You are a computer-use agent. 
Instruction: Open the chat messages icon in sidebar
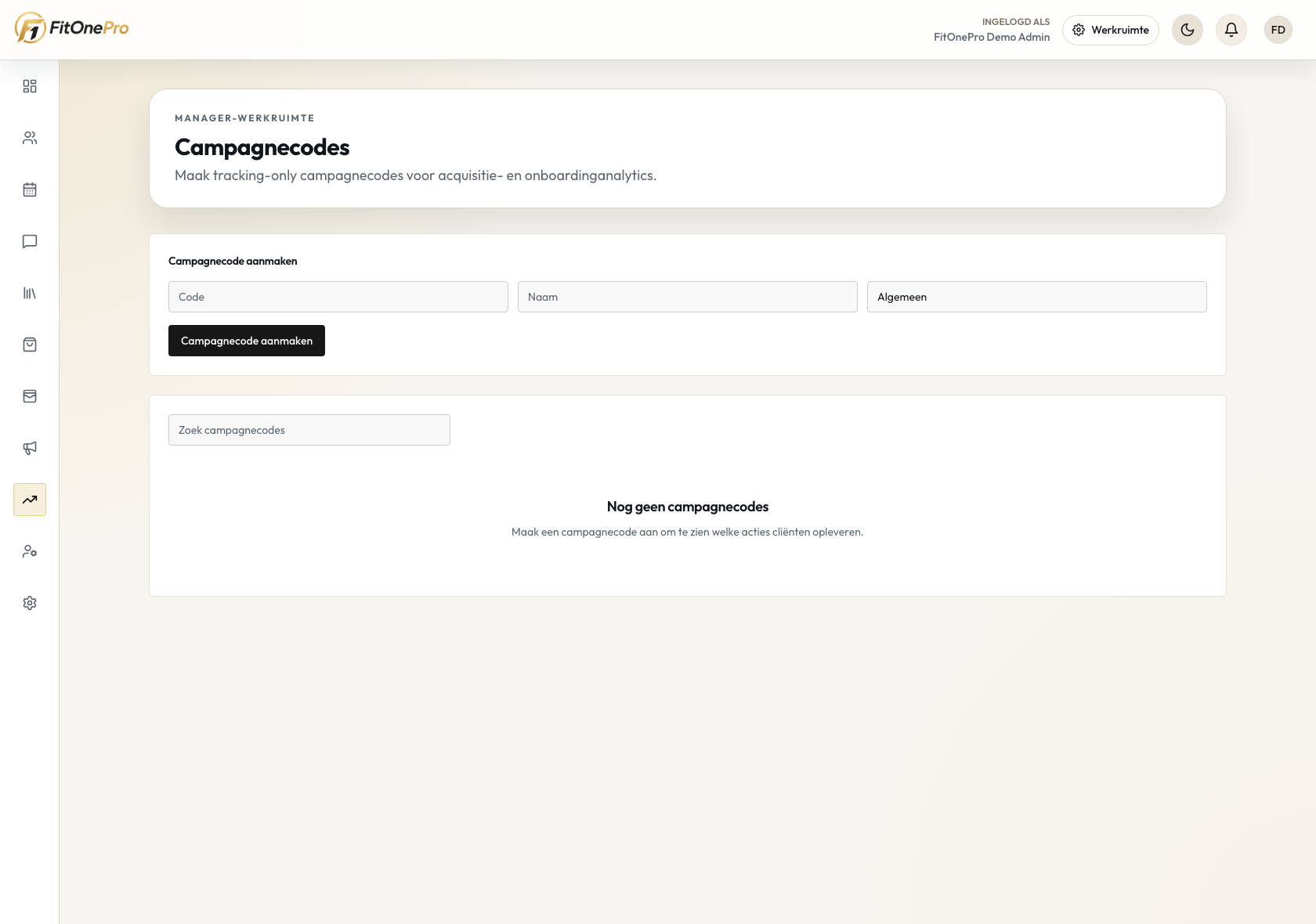point(30,241)
